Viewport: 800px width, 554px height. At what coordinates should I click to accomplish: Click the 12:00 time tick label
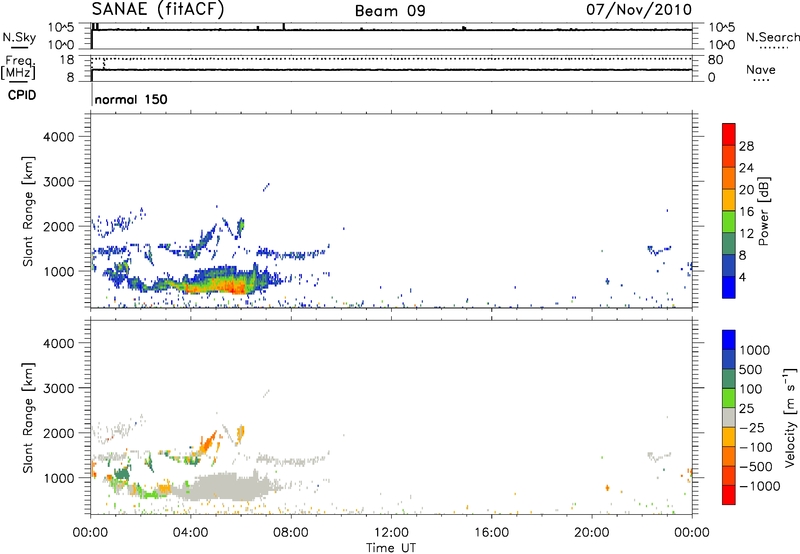pos(391,533)
